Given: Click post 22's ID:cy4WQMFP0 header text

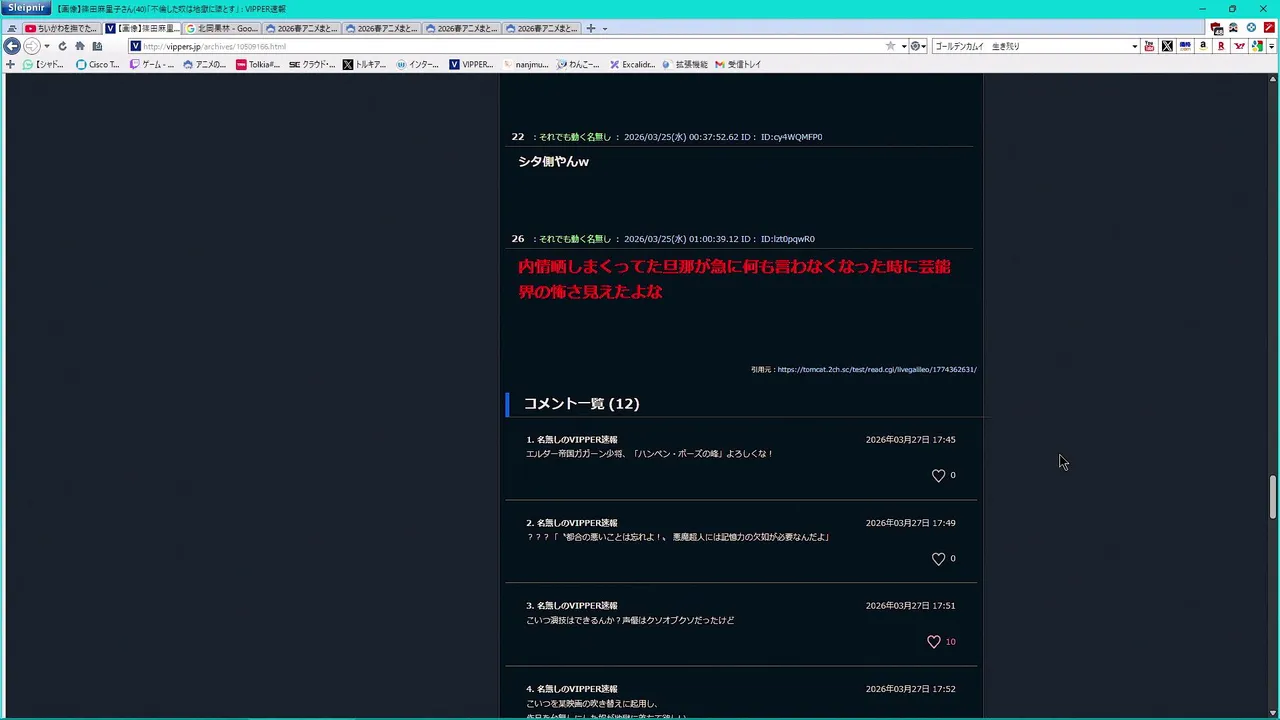Looking at the screenshot, I should pyautogui.click(x=791, y=137).
